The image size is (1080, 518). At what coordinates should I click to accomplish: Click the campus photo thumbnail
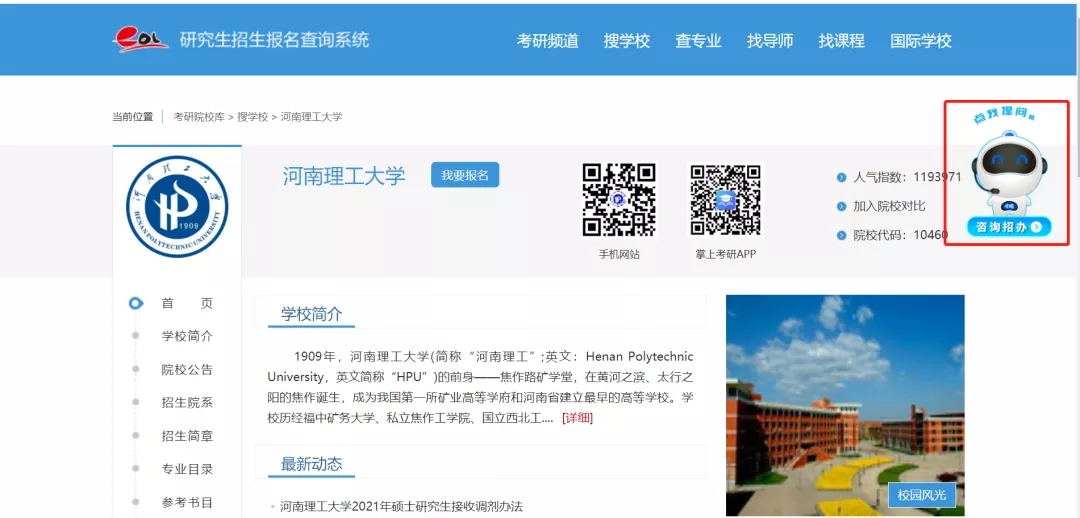[x=845, y=405]
